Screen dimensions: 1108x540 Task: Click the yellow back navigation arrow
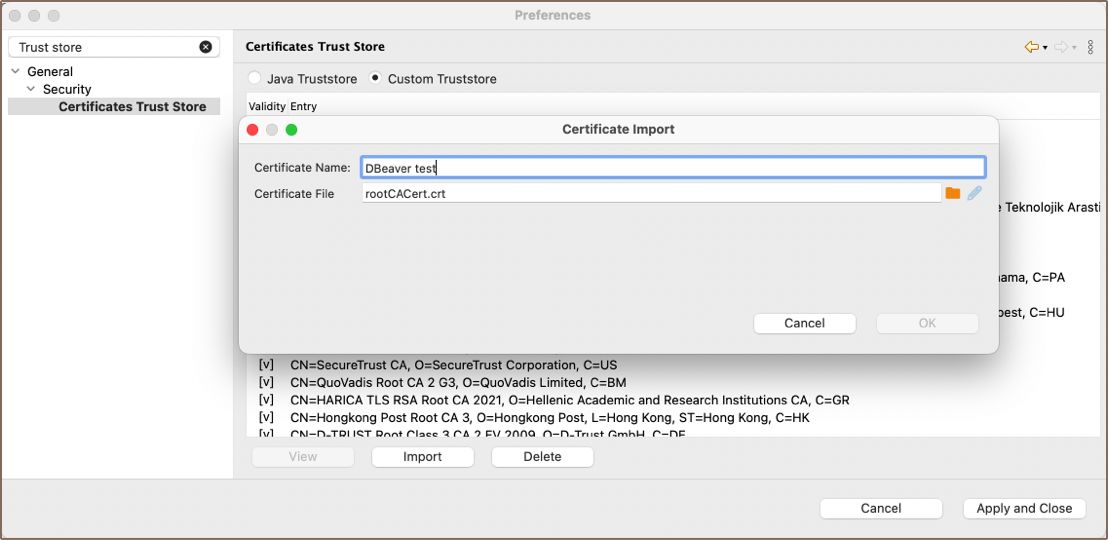1031,47
